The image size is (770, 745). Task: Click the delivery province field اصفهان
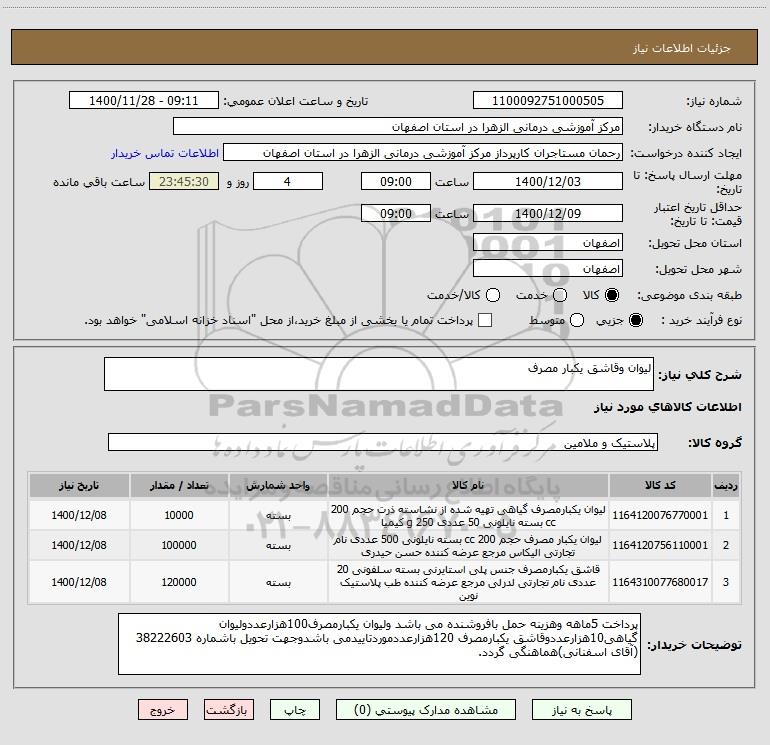(x=548, y=243)
